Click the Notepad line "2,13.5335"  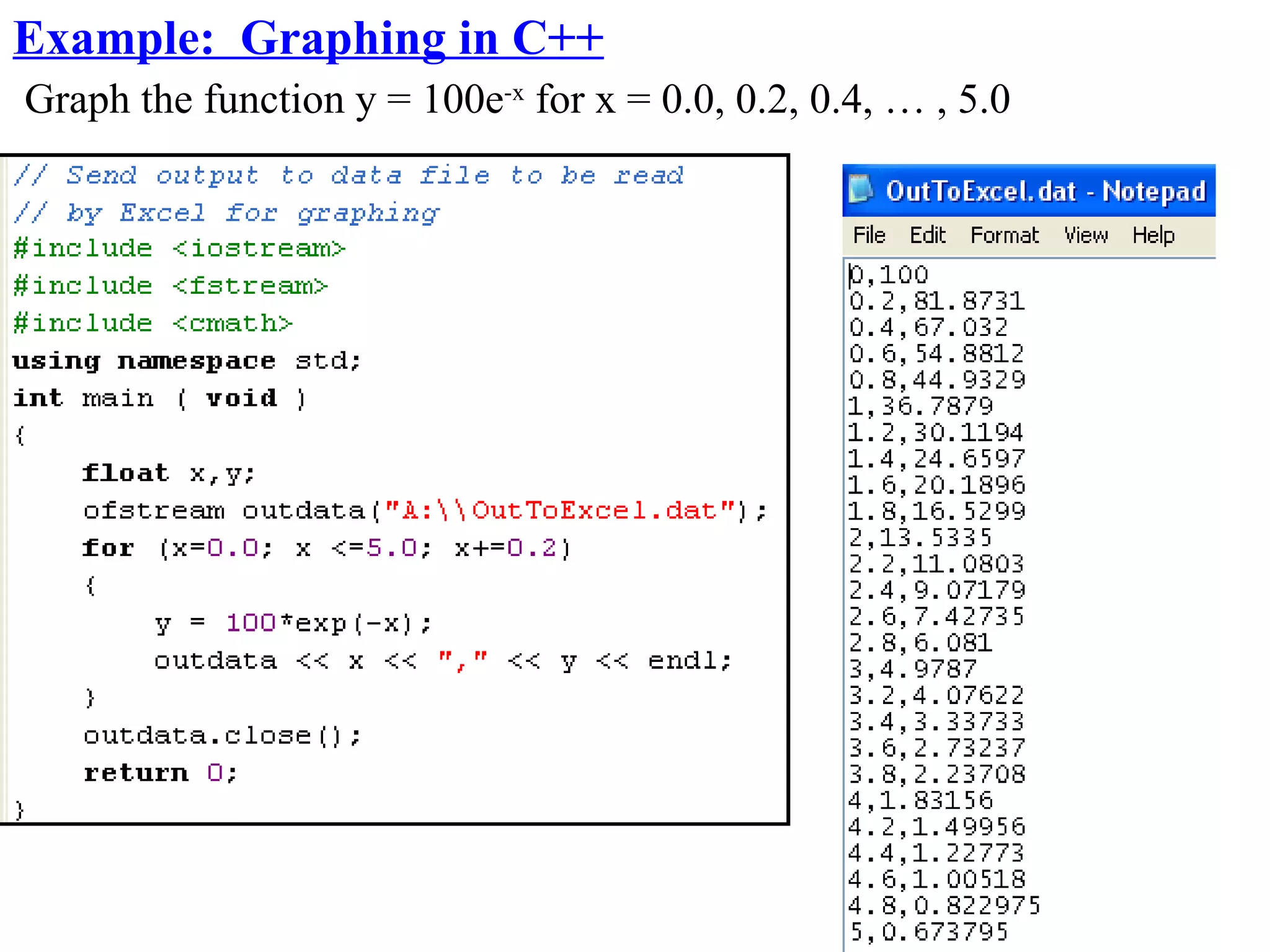click(921, 538)
